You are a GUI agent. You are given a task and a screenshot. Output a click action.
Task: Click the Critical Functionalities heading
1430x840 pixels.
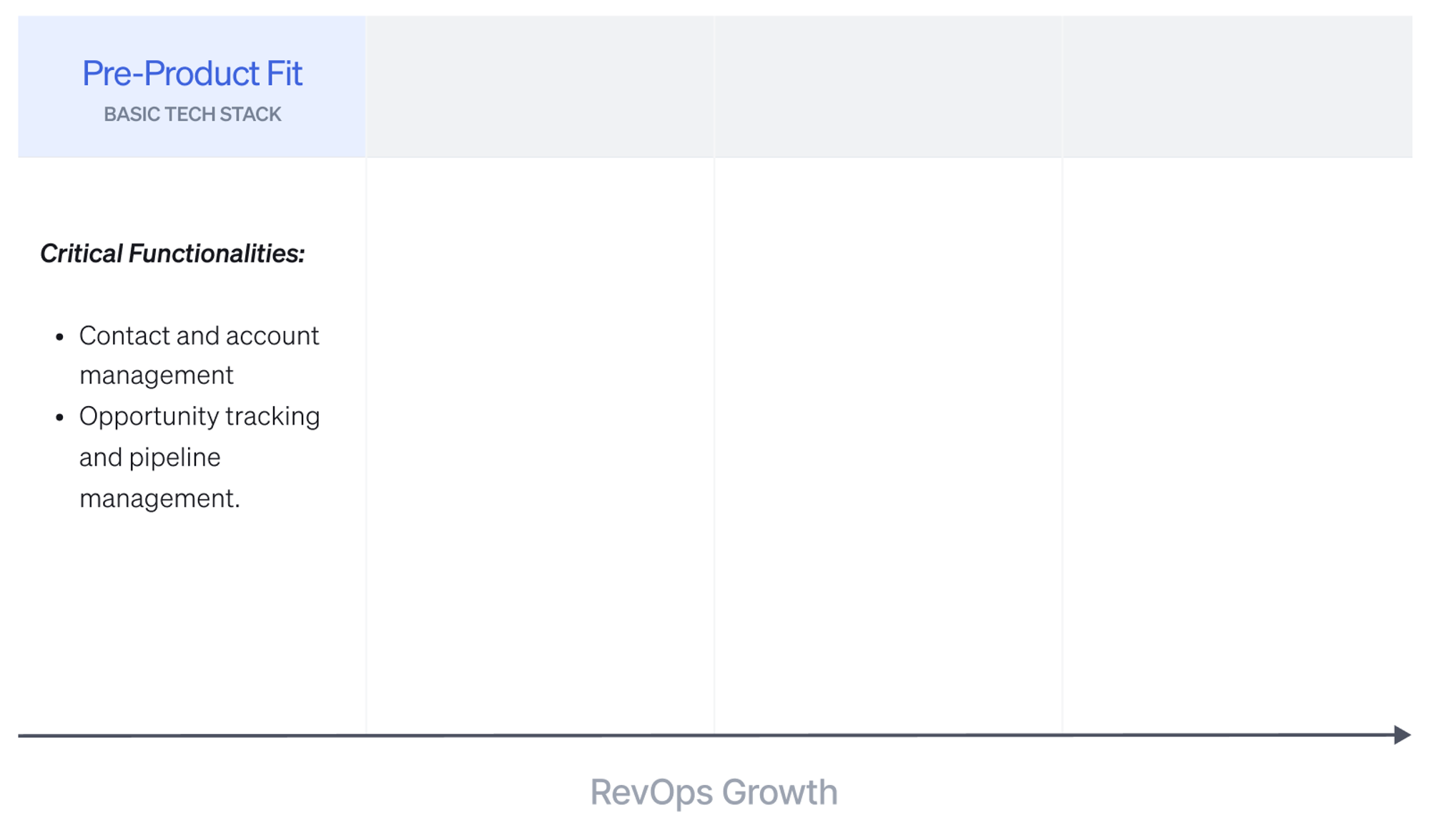(x=172, y=254)
